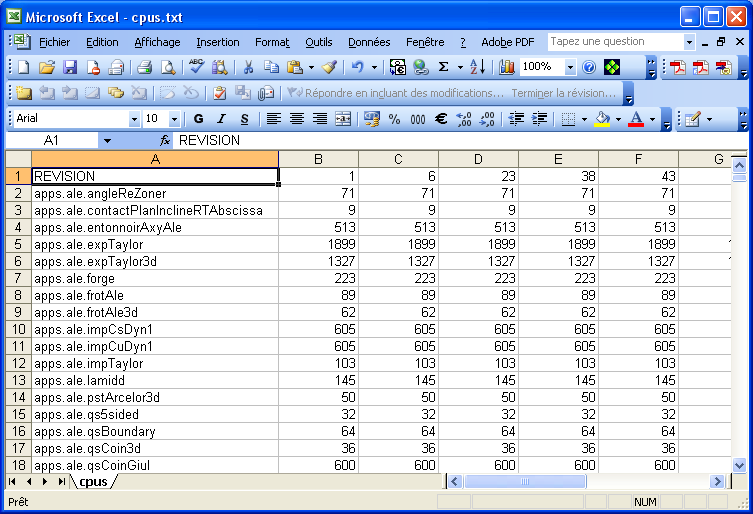Open the Fichier menu

(54, 42)
